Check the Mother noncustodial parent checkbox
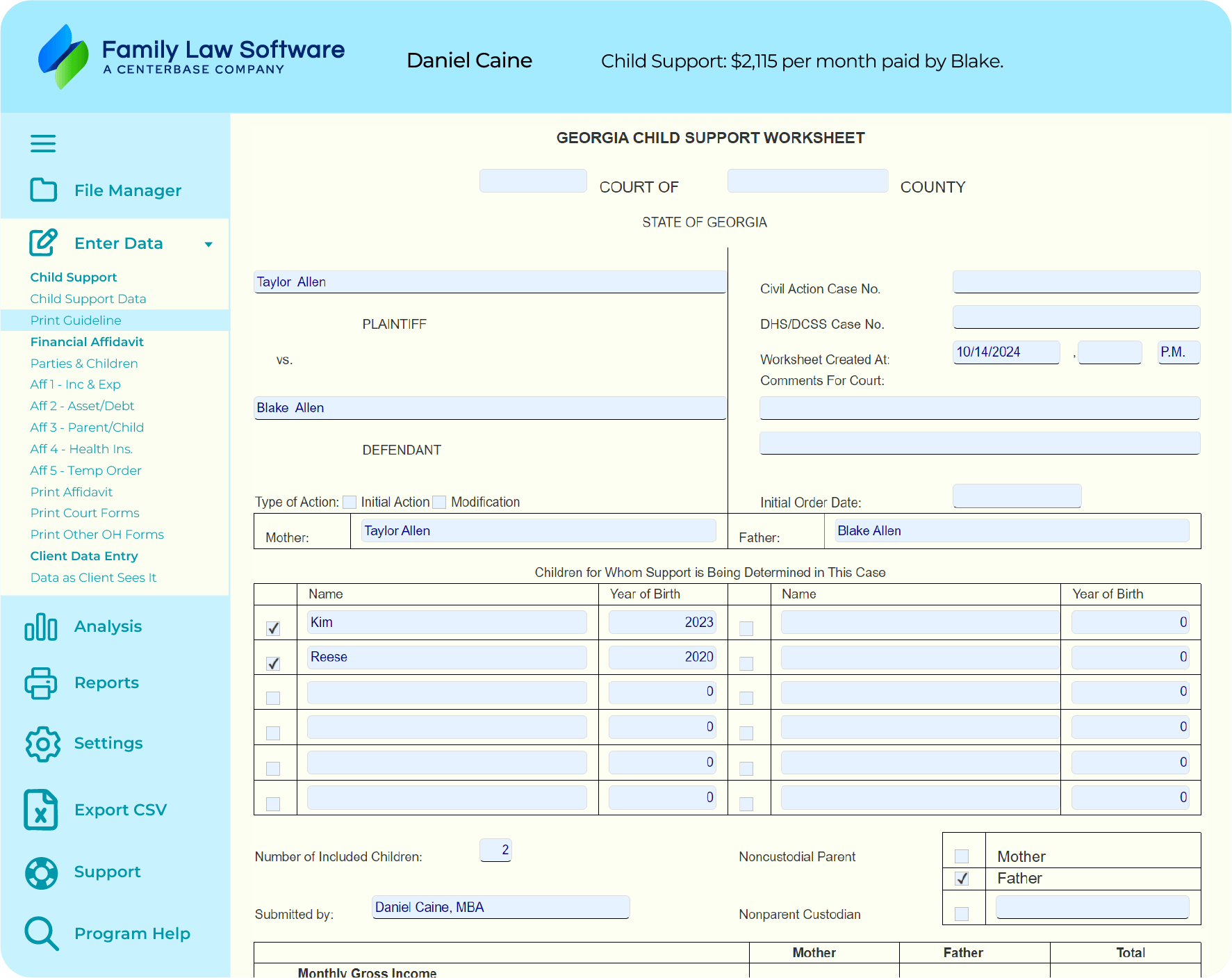 pos(962,856)
